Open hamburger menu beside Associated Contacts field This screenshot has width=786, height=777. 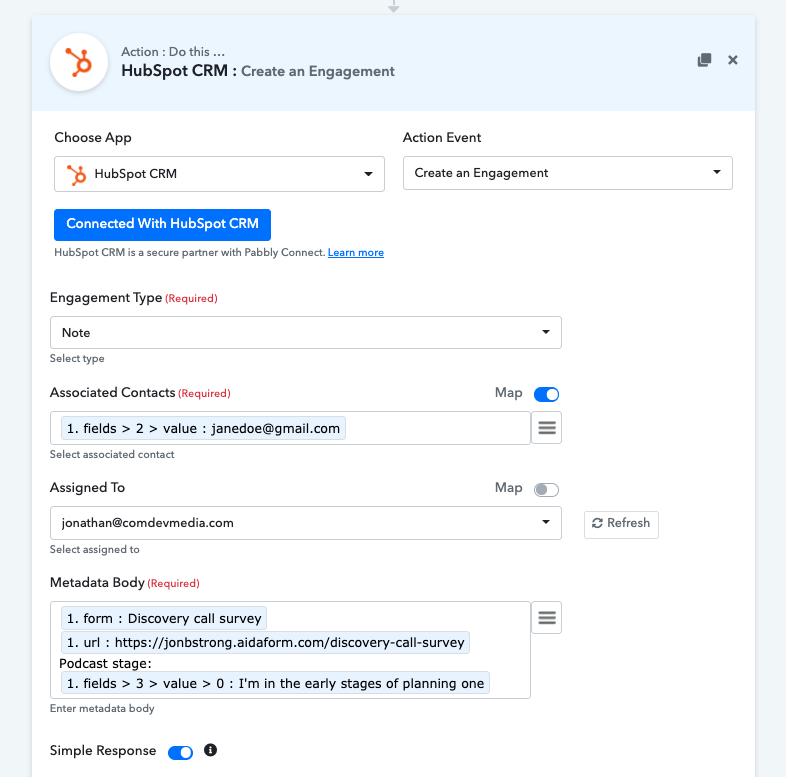546,428
